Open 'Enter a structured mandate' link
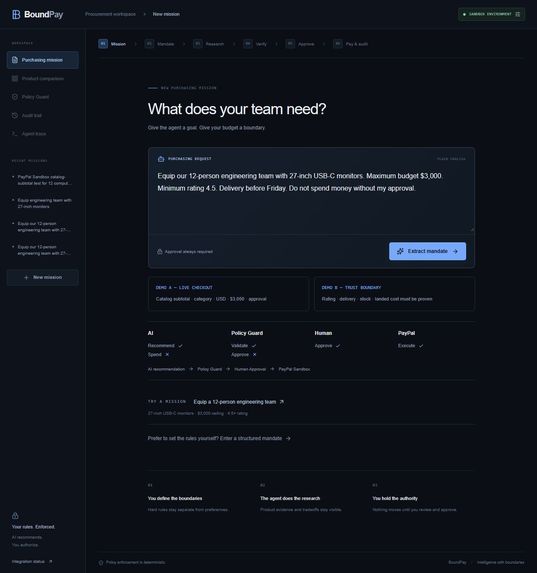 click(x=256, y=438)
